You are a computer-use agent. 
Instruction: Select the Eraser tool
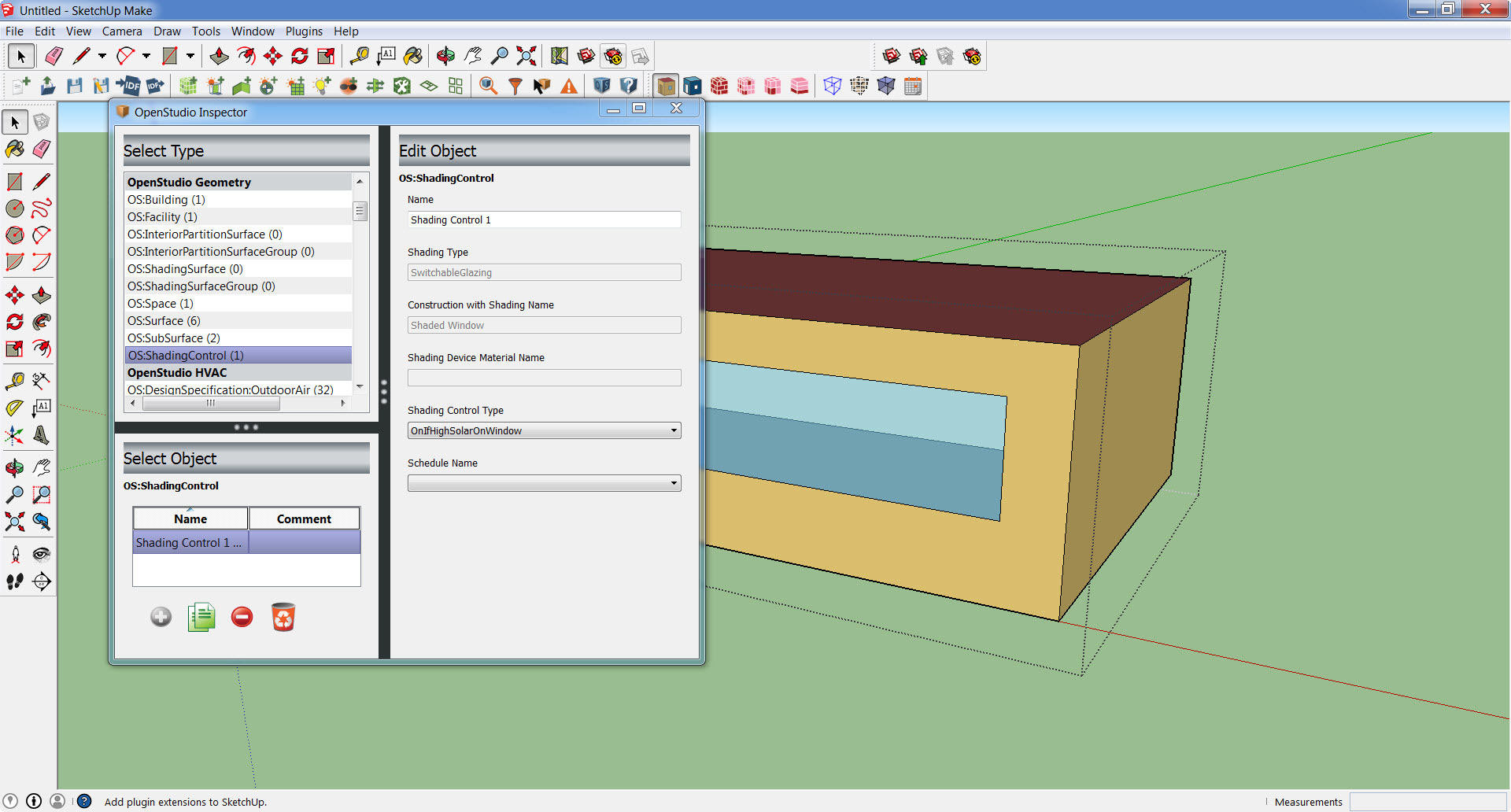54,56
